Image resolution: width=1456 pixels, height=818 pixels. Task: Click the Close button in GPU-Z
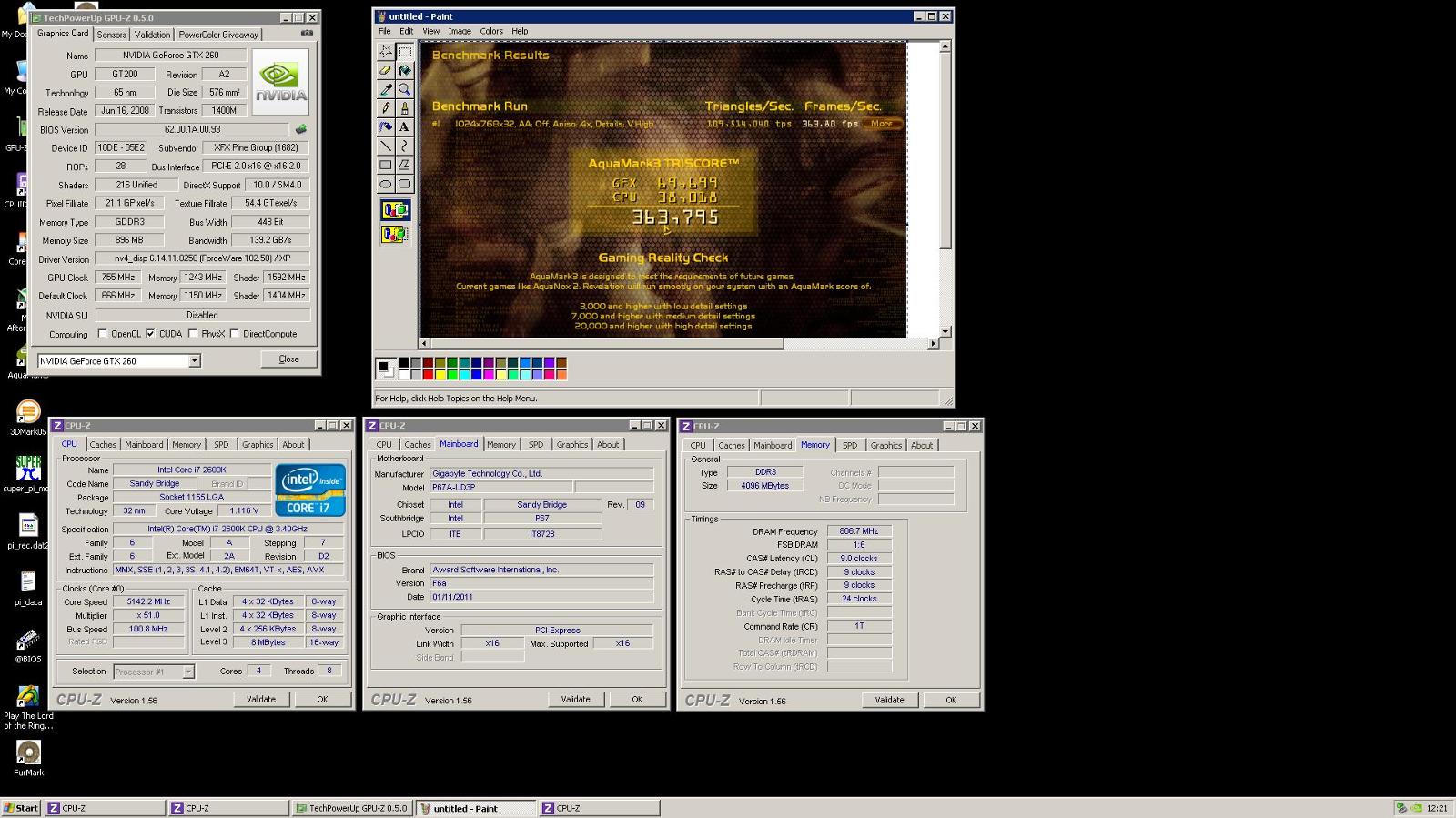click(288, 359)
